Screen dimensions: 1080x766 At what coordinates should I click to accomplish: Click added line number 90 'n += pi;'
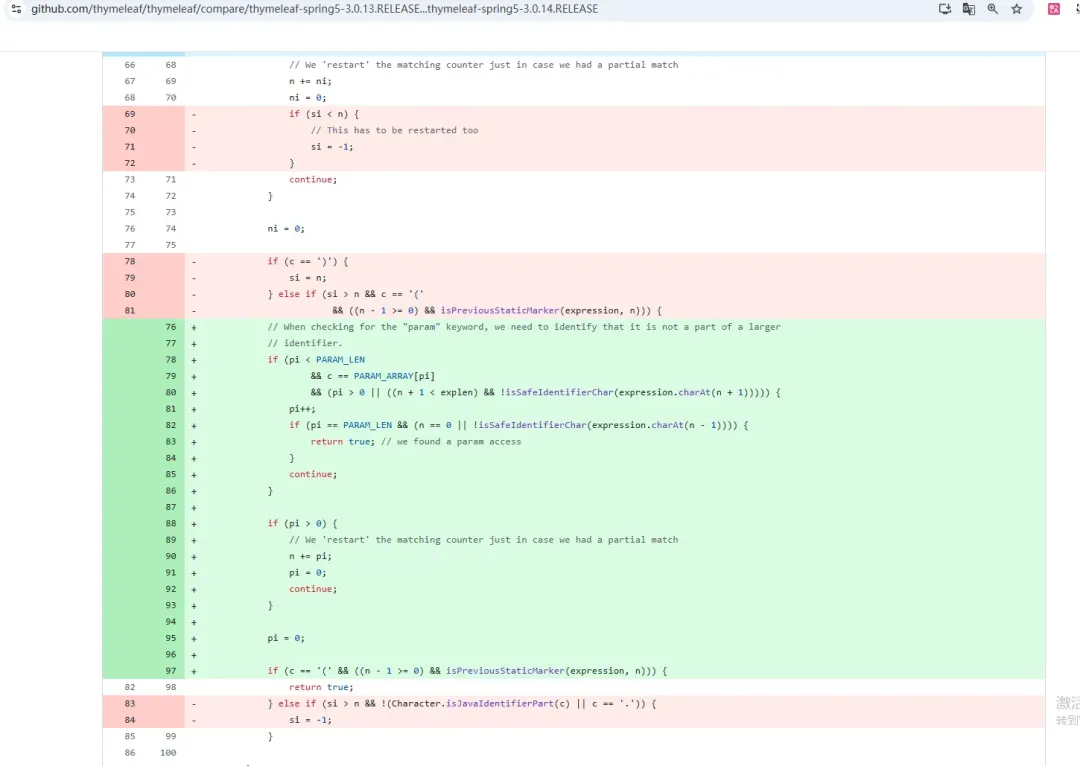171,556
